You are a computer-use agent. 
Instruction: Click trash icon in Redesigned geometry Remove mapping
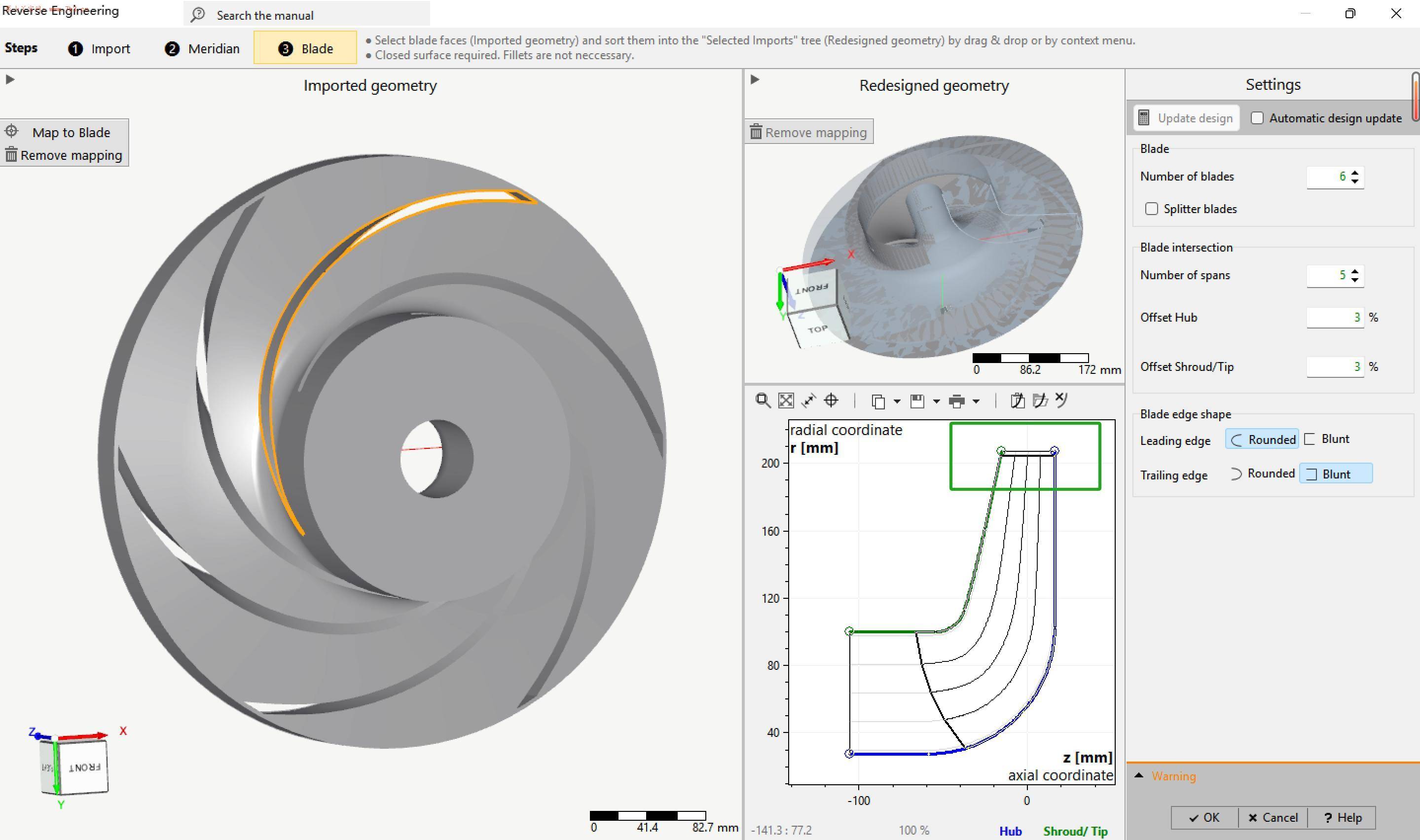coord(756,132)
